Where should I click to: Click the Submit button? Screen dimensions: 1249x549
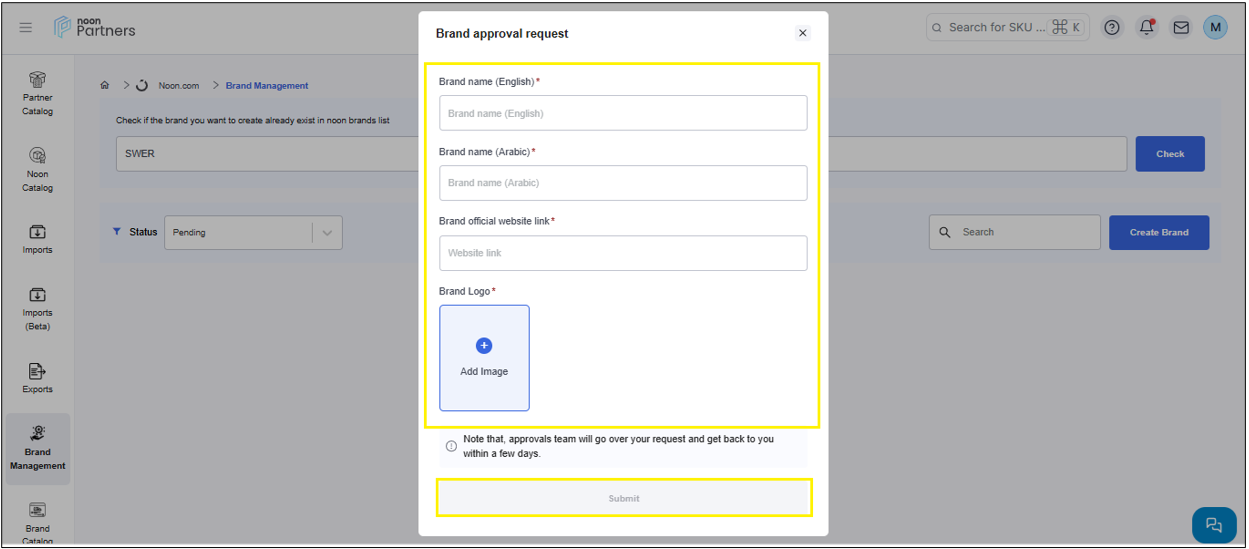[623, 498]
